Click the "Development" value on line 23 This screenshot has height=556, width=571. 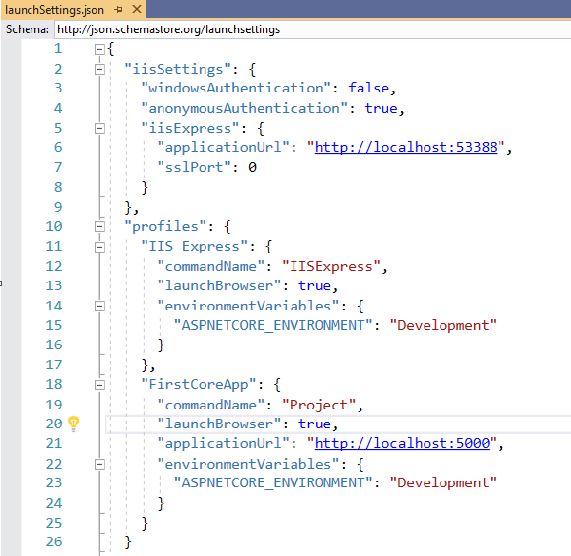click(443, 483)
